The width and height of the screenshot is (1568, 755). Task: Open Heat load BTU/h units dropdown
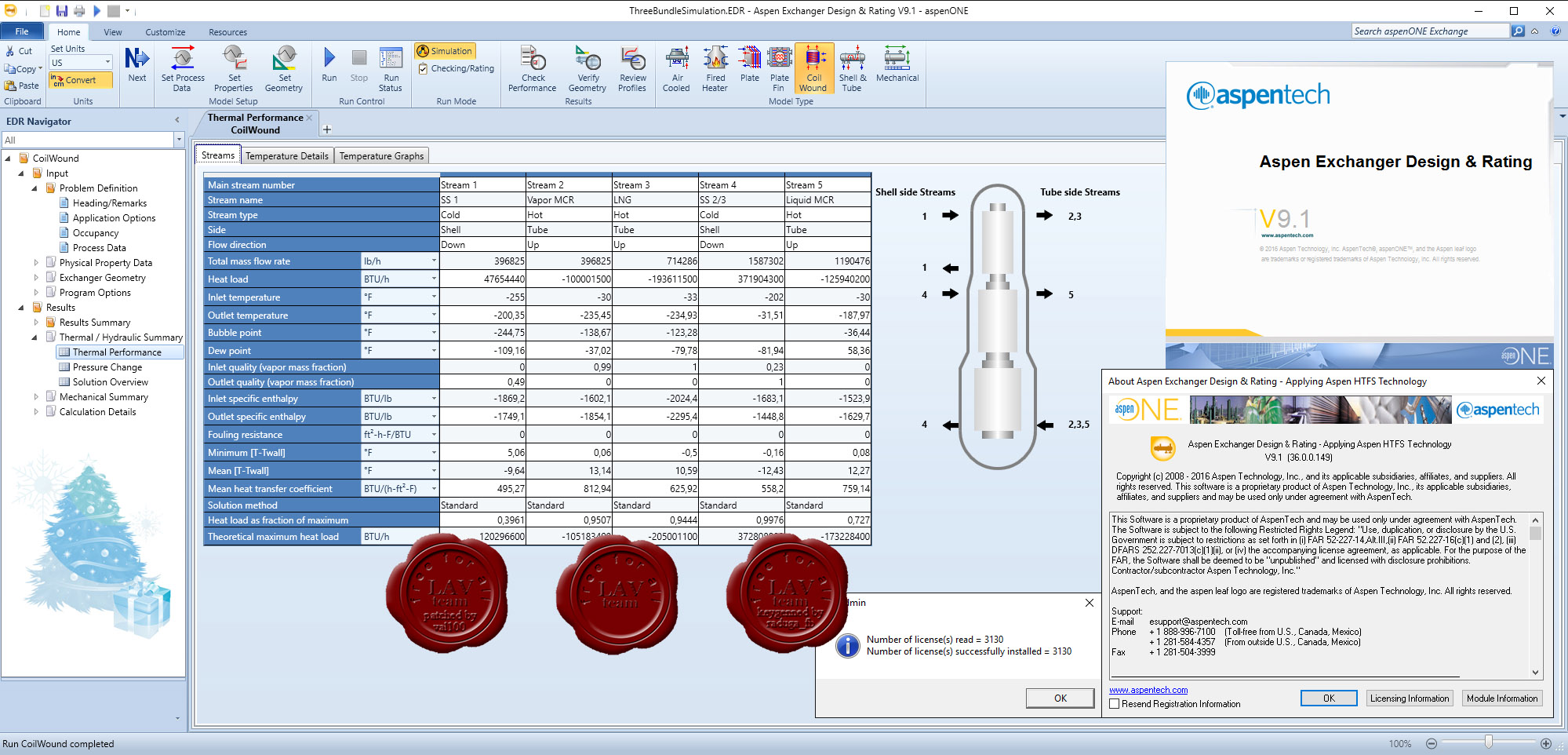[x=434, y=279]
